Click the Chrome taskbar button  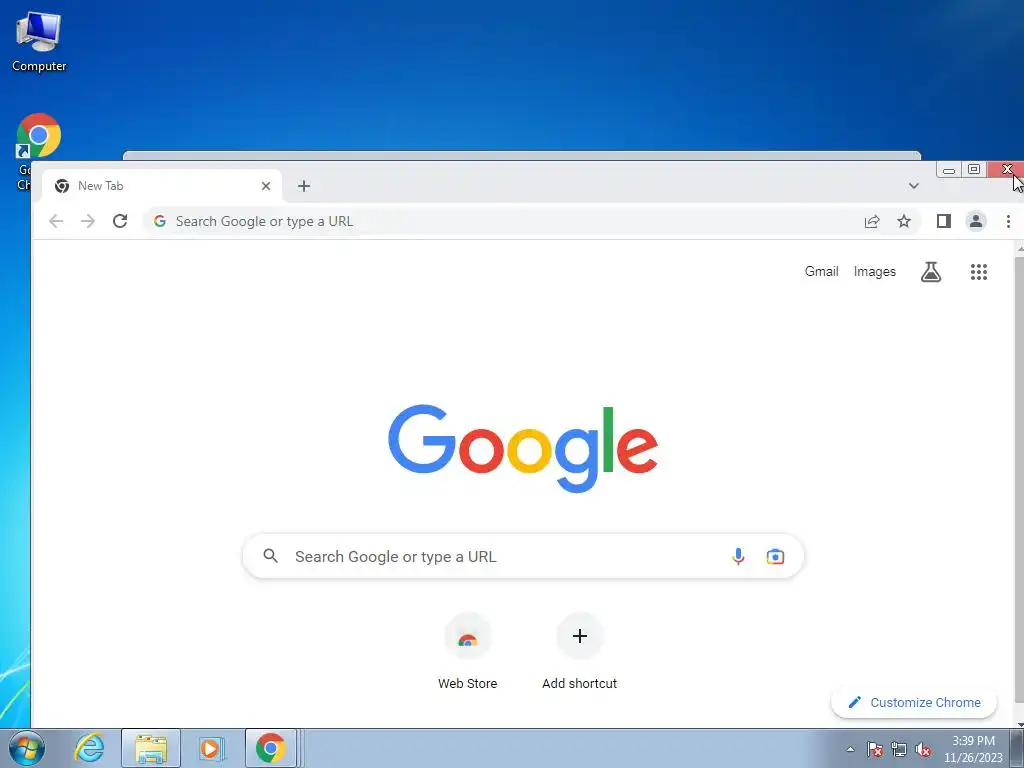click(271, 748)
